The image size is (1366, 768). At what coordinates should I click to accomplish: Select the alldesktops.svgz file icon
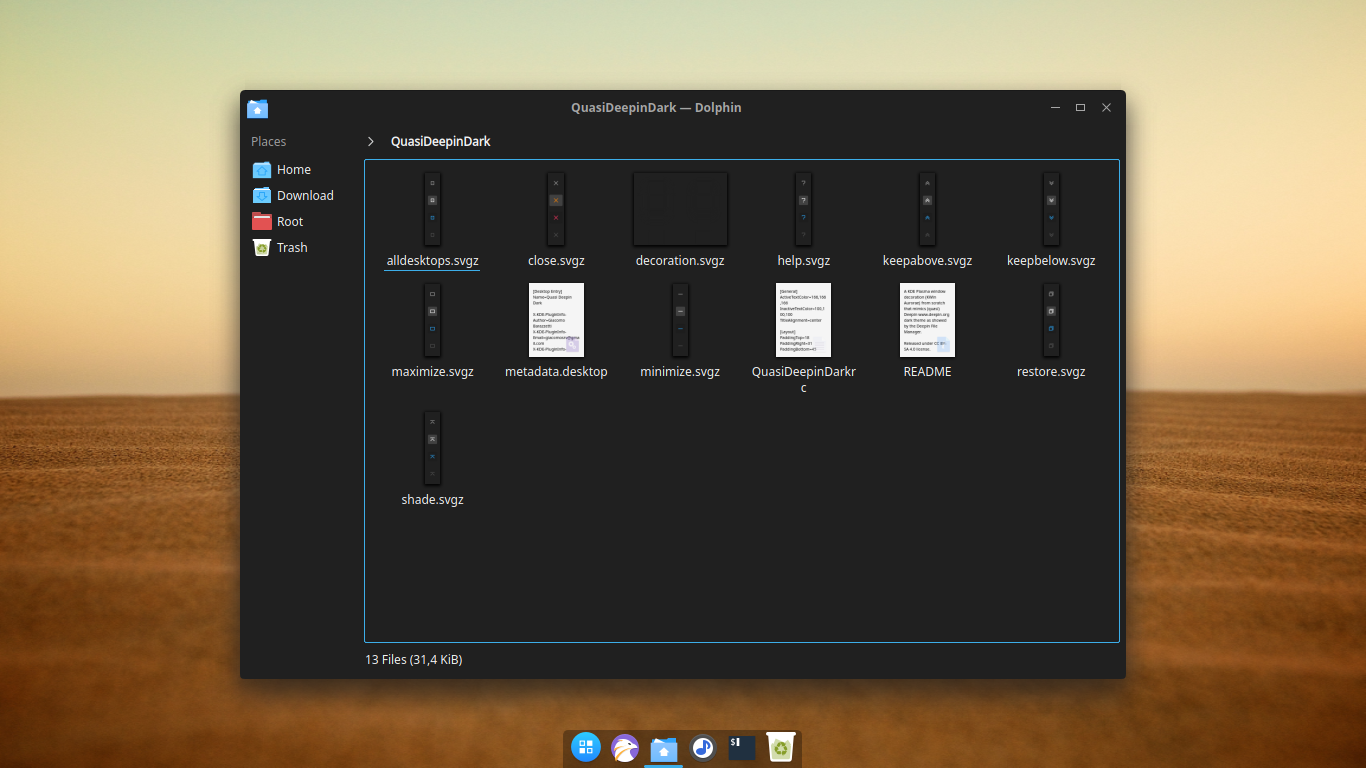pyautogui.click(x=432, y=209)
